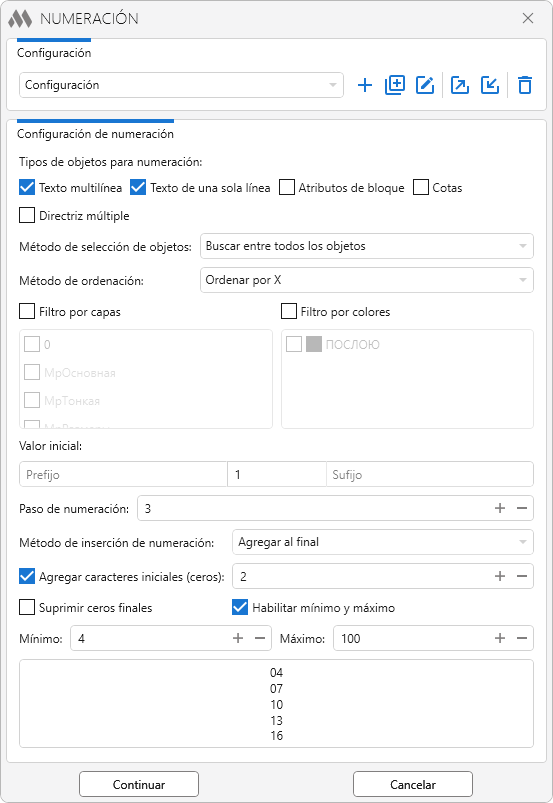Click the Prefijo input field
553x803 pixels.
(123, 474)
